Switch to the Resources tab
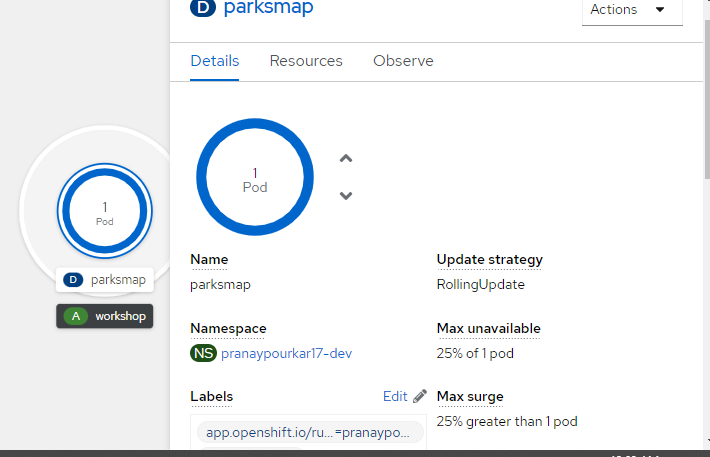This screenshot has height=457, width=710. point(306,61)
